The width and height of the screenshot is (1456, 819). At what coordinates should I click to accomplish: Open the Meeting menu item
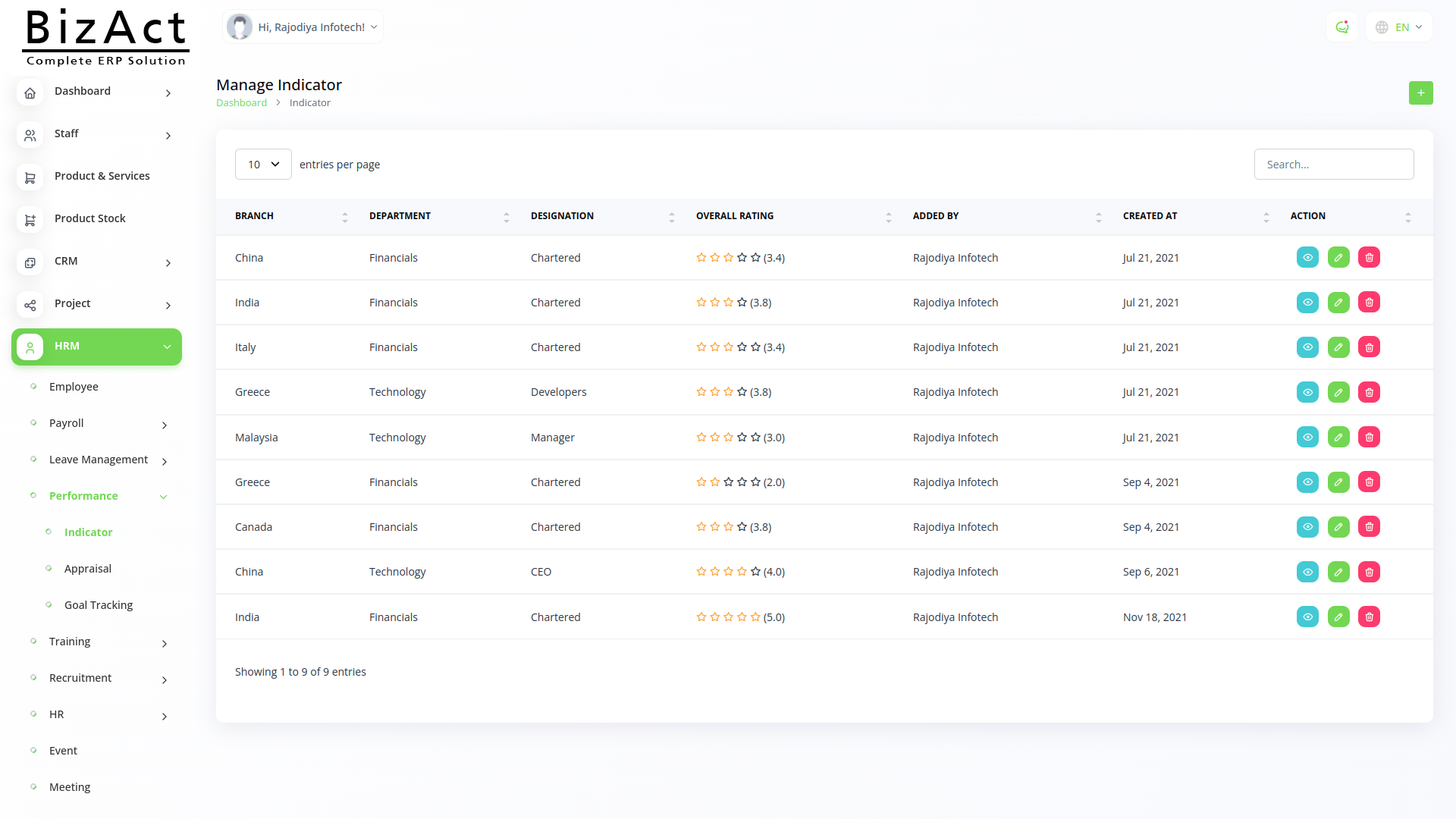(x=70, y=787)
